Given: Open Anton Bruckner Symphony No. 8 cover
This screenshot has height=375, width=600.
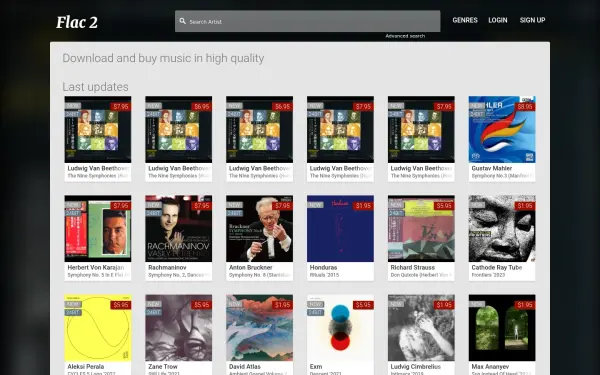Looking at the screenshot, I should (259, 228).
